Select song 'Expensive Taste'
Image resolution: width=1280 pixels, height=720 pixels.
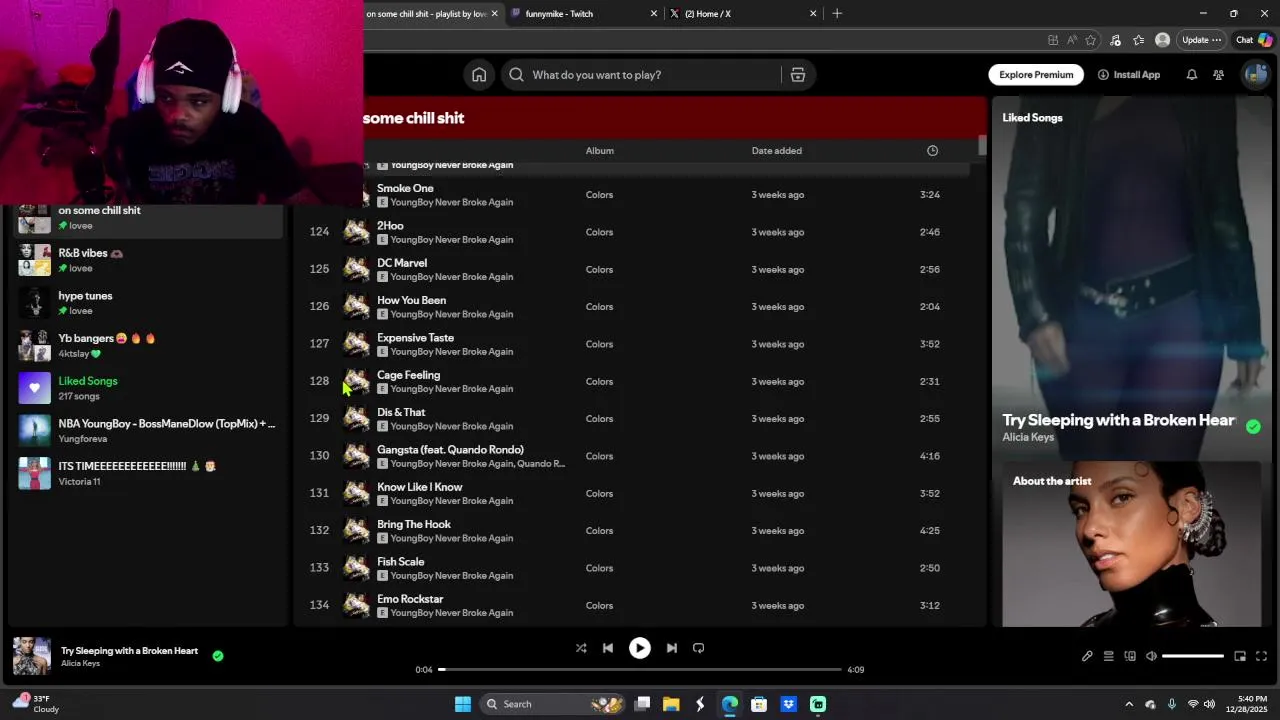[x=415, y=338]
